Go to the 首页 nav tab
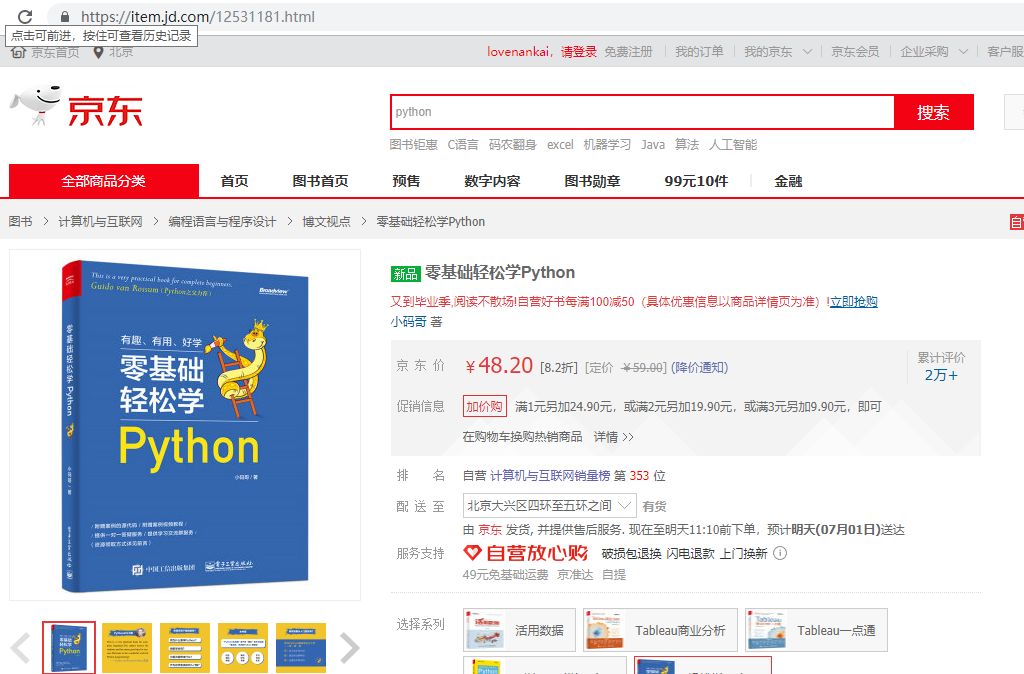The image size is (1024, 674). click(x=234, y=181)
